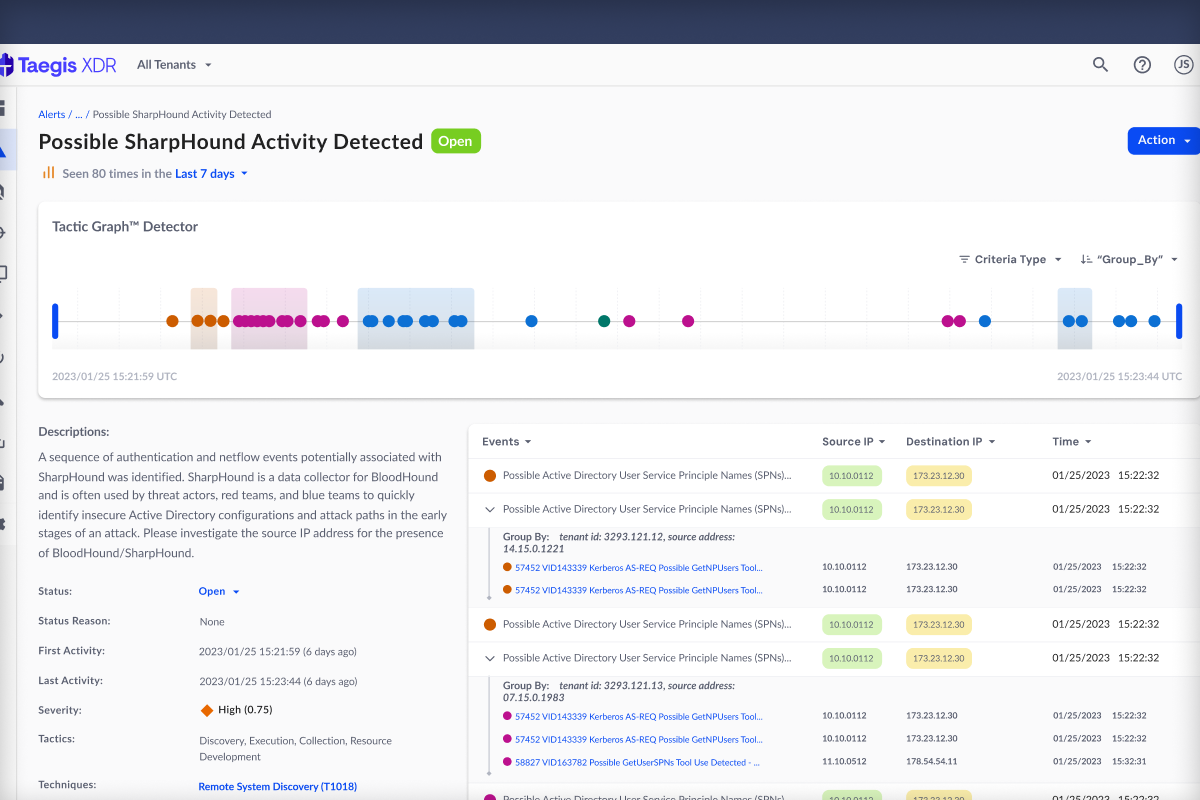Click the timeline start timestamp 15:21:59 UTC
The height and width of the screenshot is (800, 1200).
pyautogui.click(x=115, y=377)
